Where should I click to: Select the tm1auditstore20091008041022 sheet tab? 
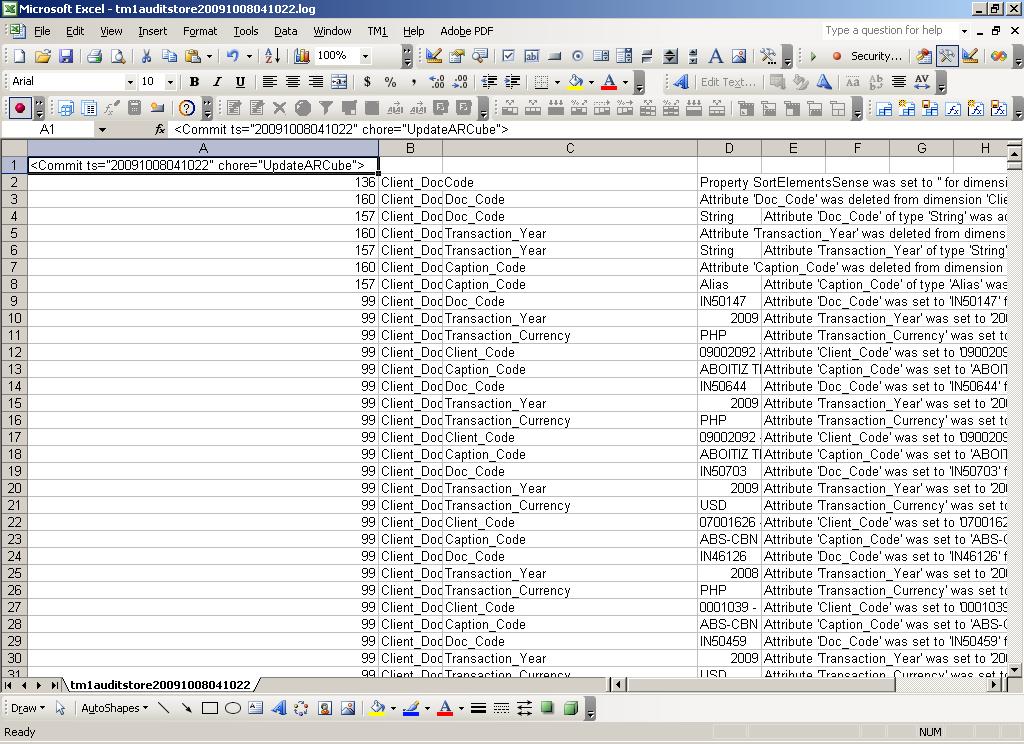pos(160,685)
